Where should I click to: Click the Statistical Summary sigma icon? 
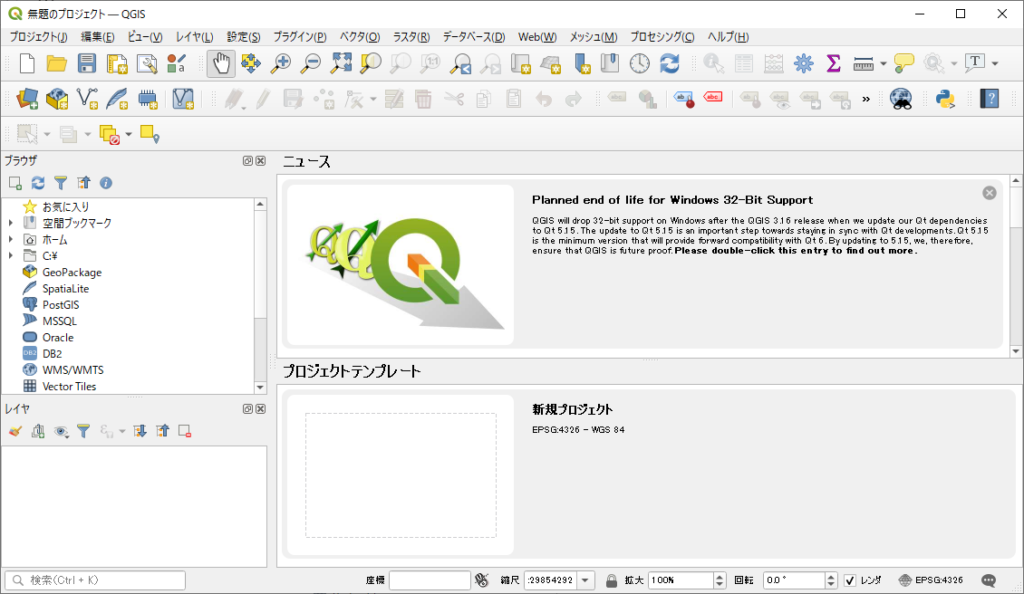833,63
